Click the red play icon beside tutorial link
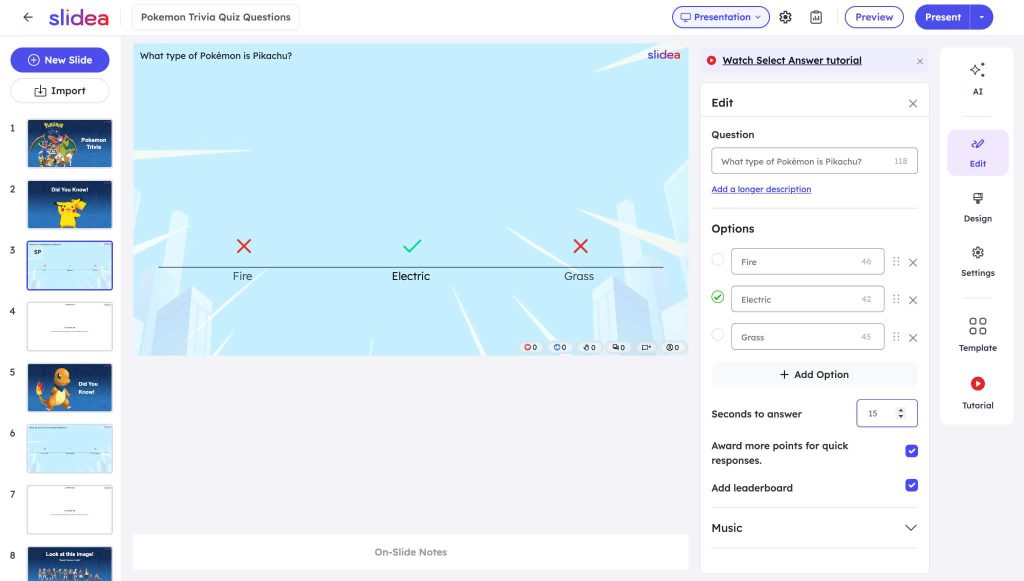This screenshot has width=1024, height=581. 711,60
